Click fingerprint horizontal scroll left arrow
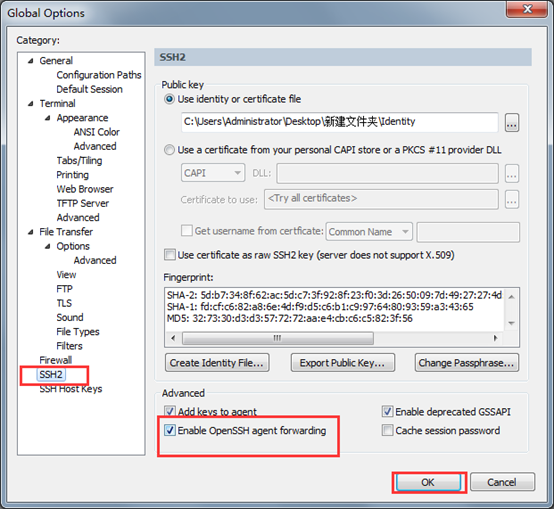Image resolution: width=554 pixels, height=509 pixels. pos(173,338)
